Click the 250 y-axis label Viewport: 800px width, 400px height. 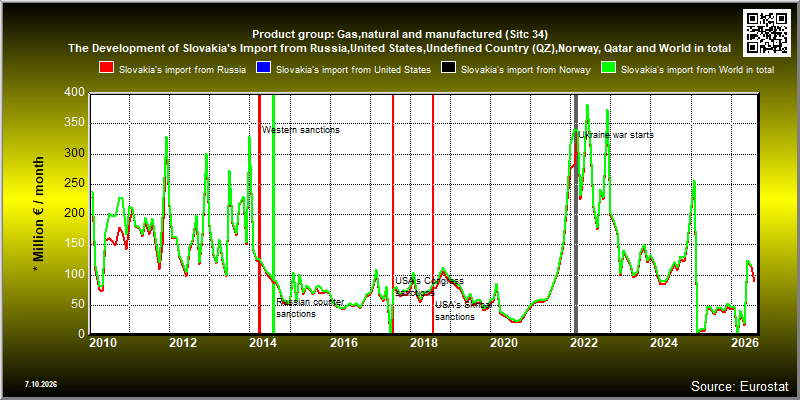pyautogui.click(x=75, y=184)
